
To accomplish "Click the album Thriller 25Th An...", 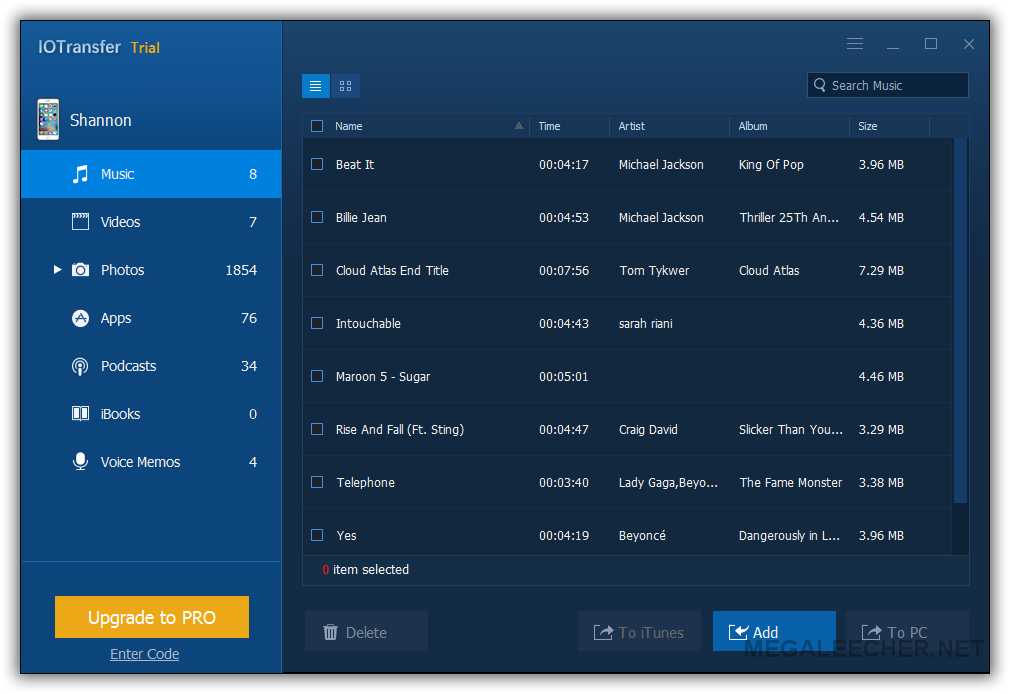I will (789, 217).
